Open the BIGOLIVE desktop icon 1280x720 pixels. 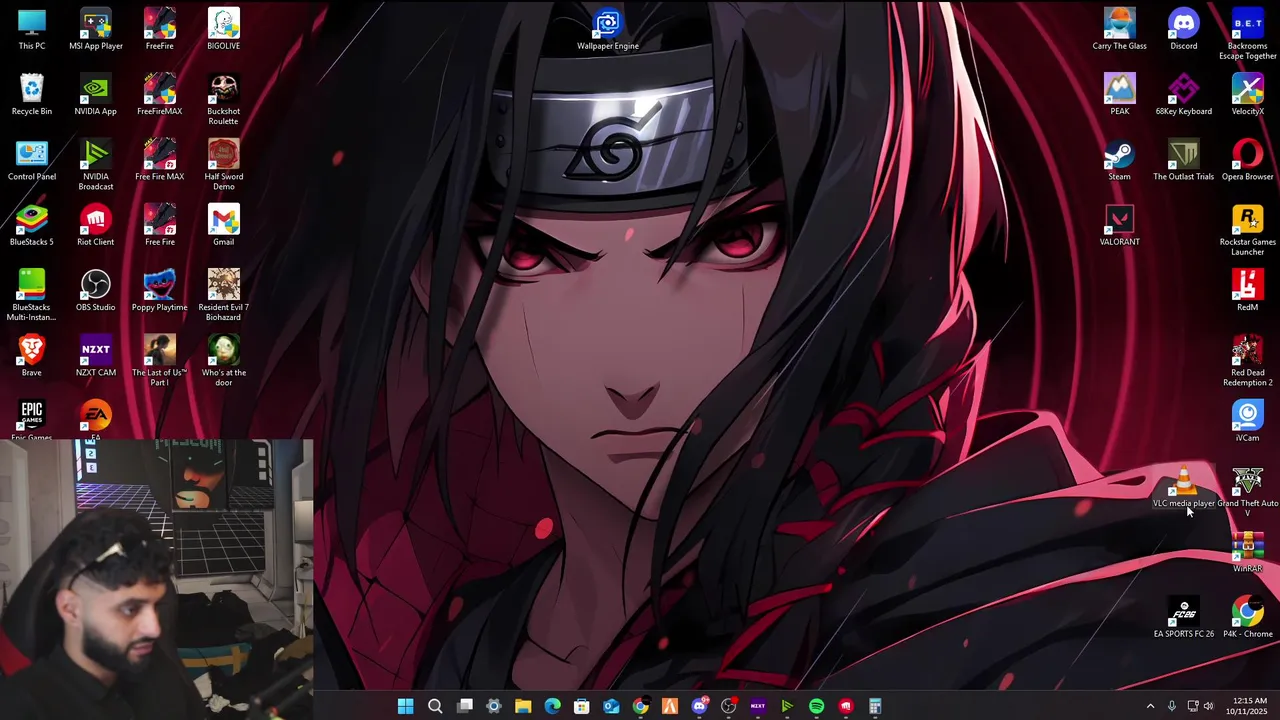(x=224, y=29)
